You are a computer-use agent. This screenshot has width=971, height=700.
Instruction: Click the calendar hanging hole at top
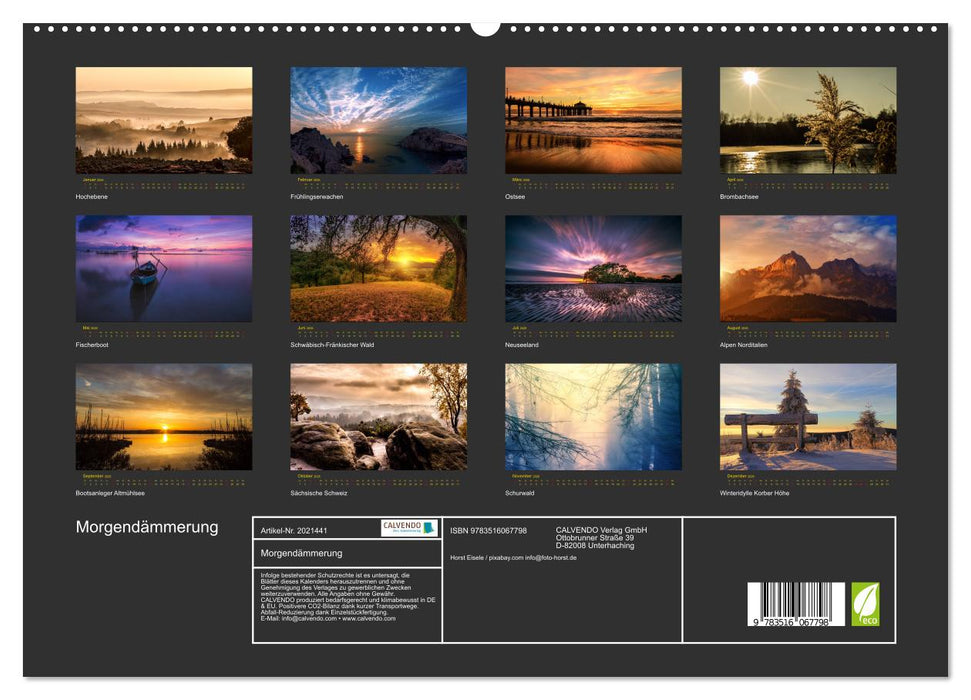click(x=485, y=25)
